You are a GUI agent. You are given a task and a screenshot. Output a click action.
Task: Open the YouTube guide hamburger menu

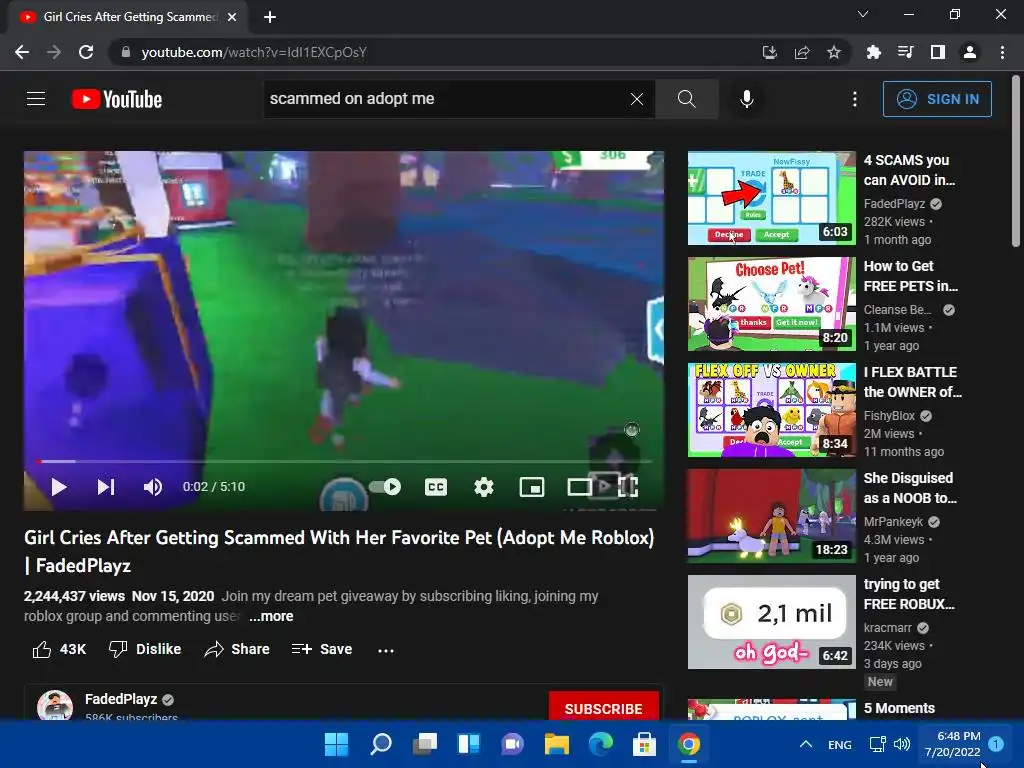[x=36, y=99]
